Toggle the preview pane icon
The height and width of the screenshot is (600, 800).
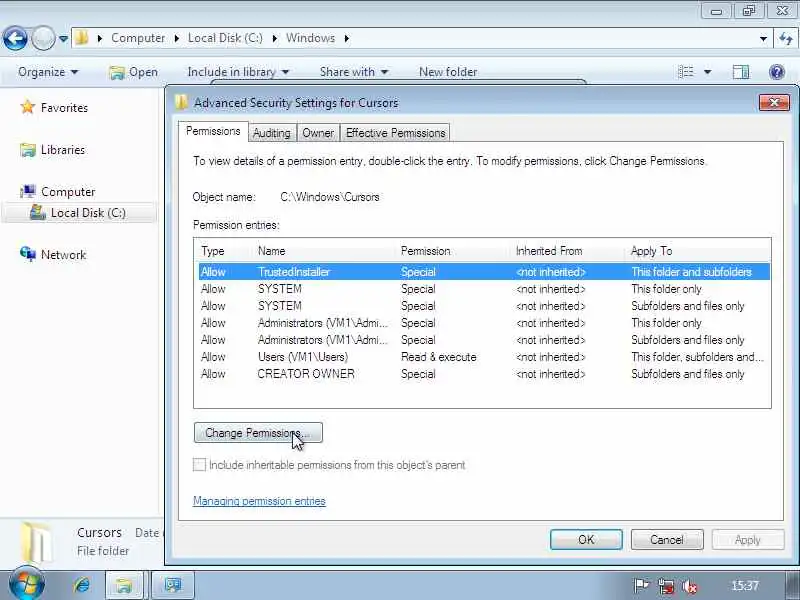coord(740,72)
